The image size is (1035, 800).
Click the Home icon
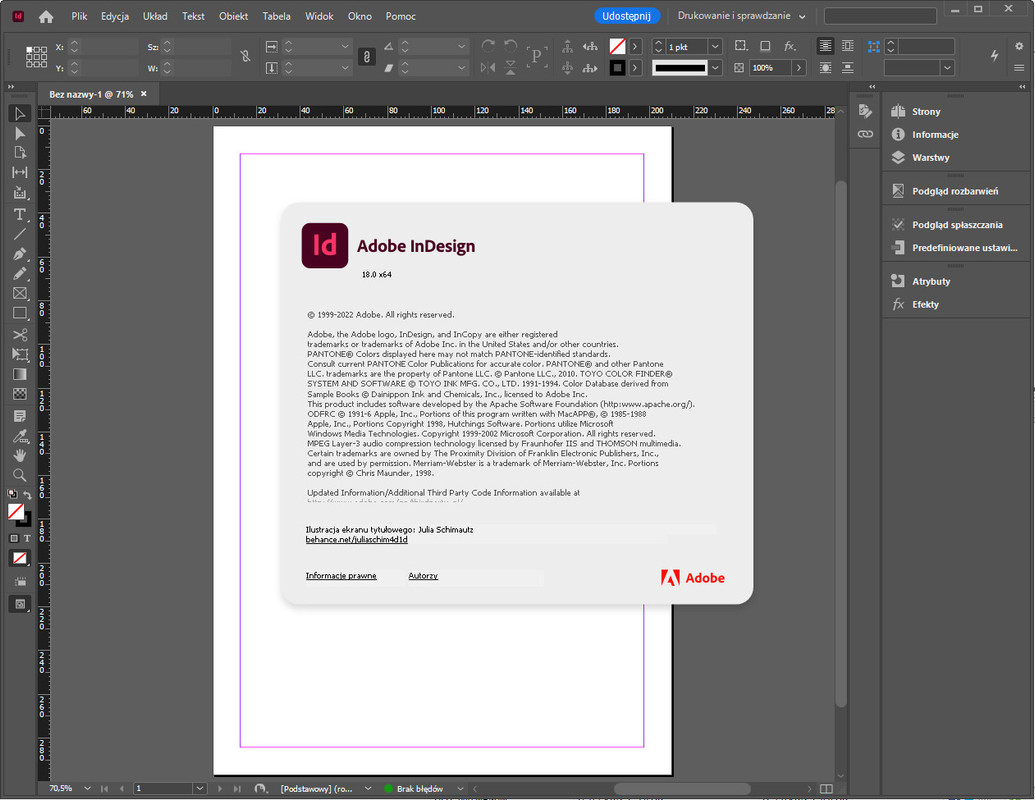[x=46, y=17]
